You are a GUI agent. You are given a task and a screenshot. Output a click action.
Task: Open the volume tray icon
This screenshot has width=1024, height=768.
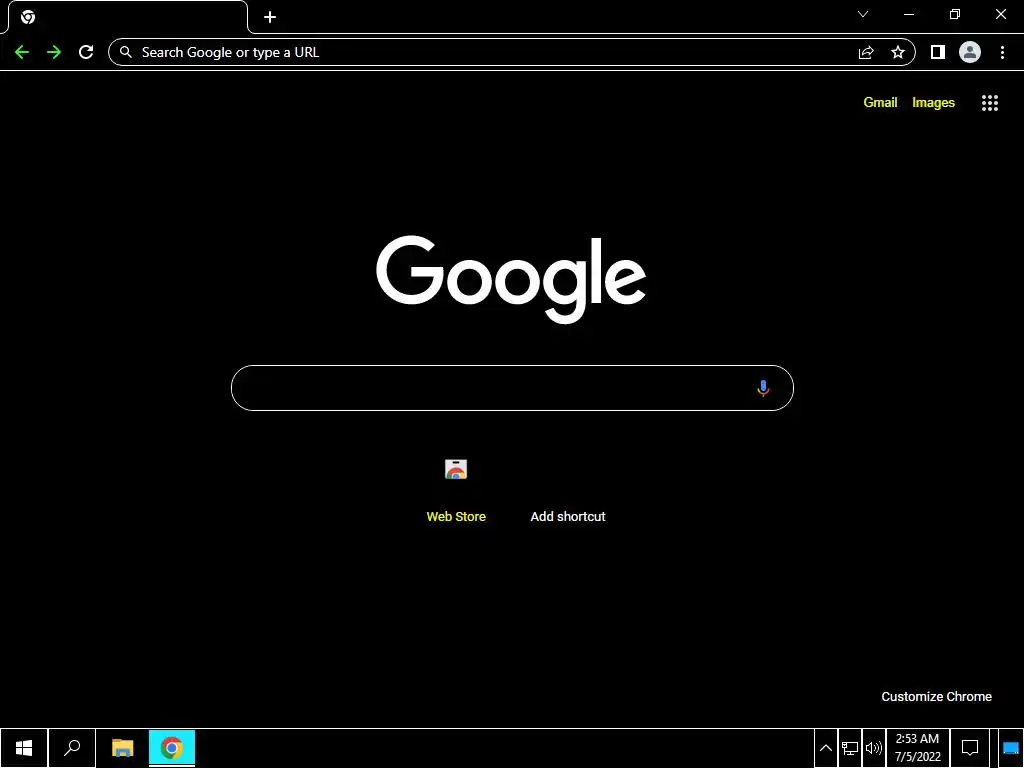point(873,748)
